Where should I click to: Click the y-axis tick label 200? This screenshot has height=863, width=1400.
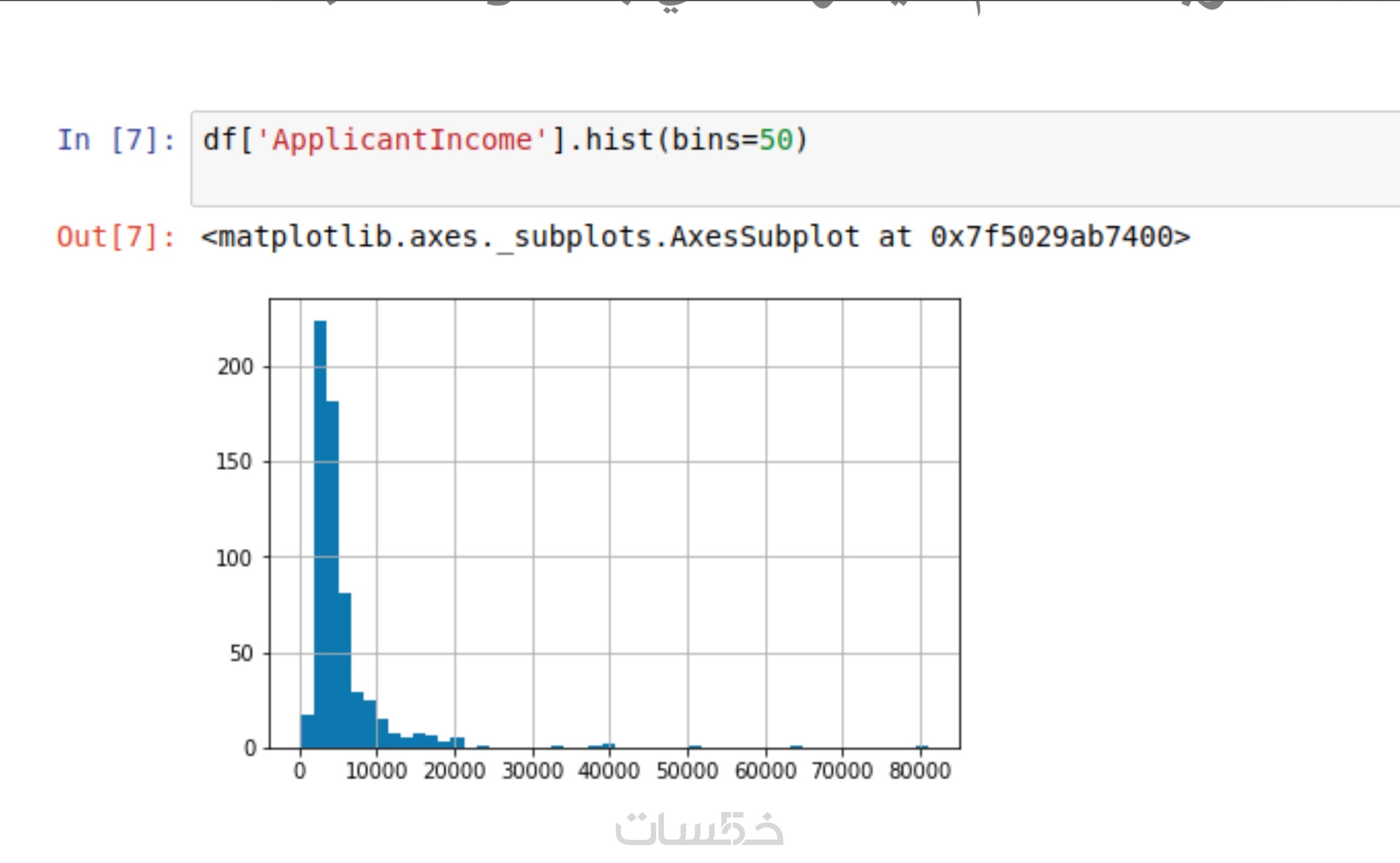click(235, 367)
